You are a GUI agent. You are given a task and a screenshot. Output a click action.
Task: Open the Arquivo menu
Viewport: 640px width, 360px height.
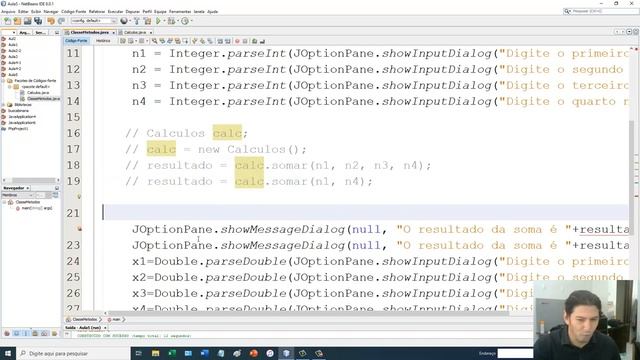click(x=8, y=11)
